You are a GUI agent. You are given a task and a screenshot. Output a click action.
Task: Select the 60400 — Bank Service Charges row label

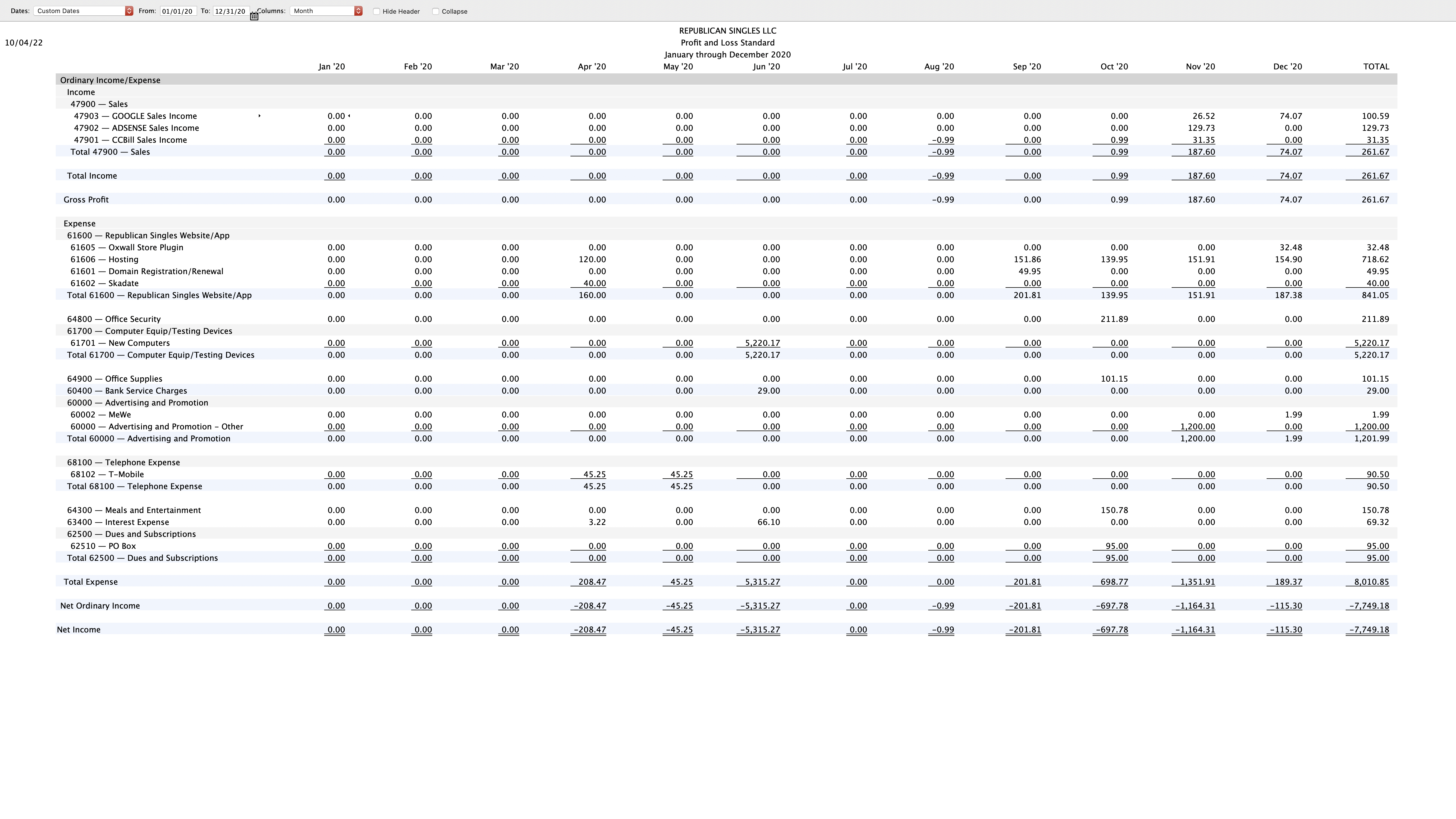(x=127, y=390)
